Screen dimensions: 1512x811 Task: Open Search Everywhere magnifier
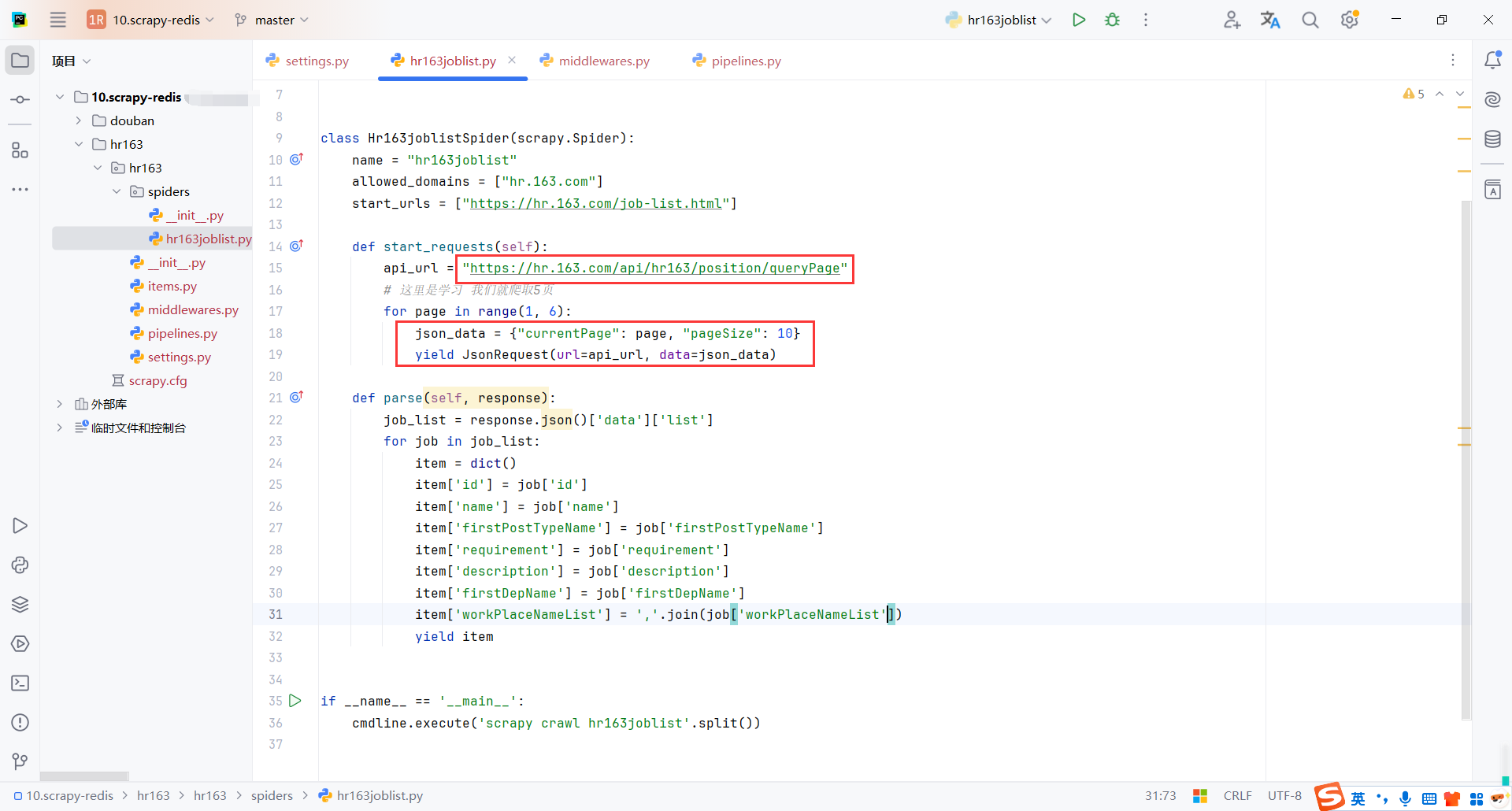[1310, 20]
